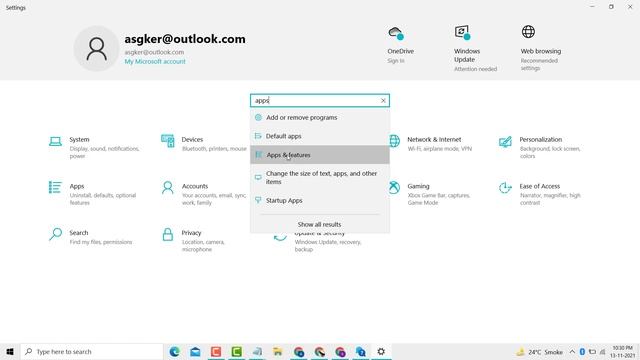Open the Personalization settings category
The width and height of the screenshot is (640, 360).
540,147
